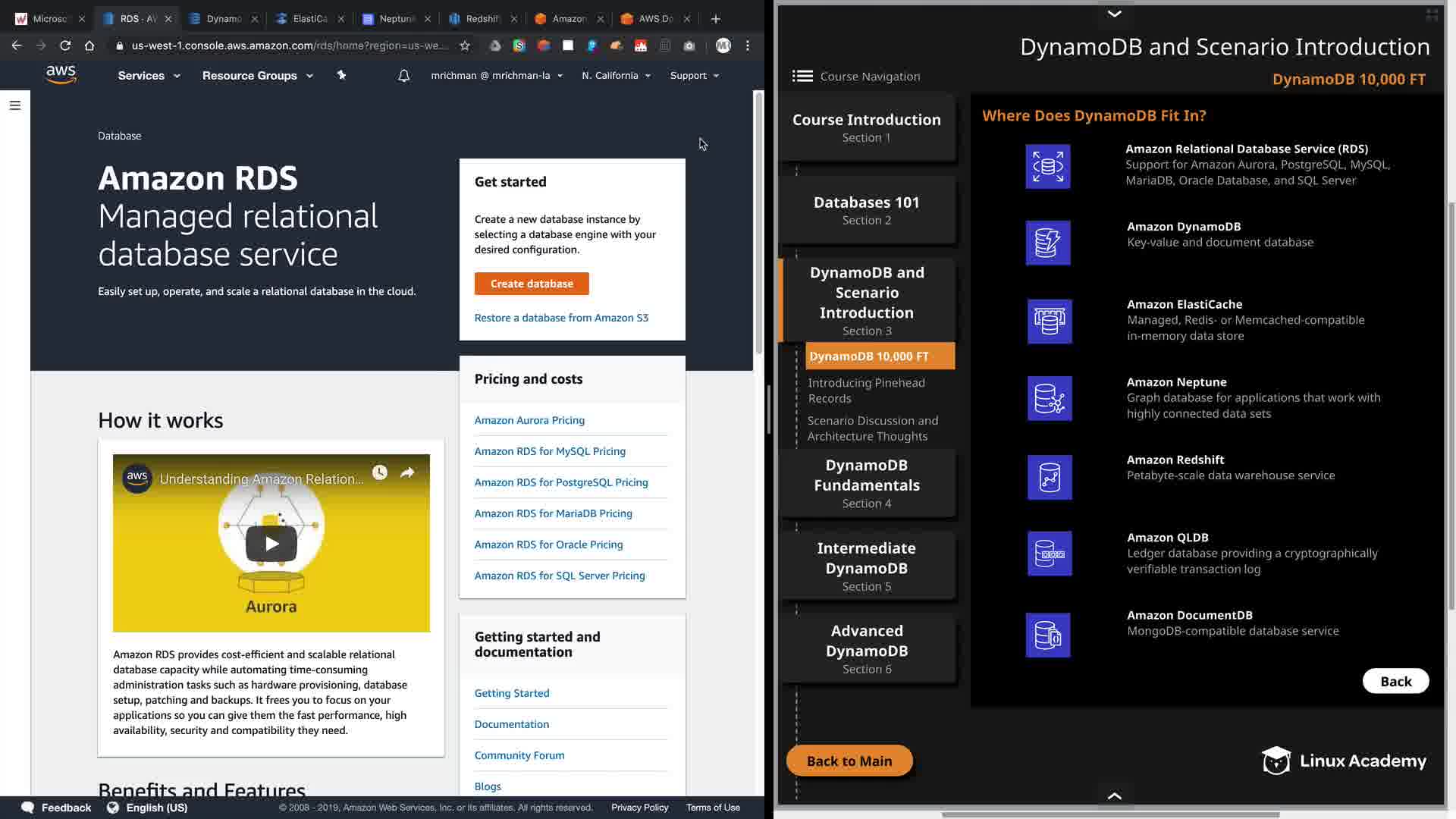Click the Back to Main button
Viewport: 1456px width, 819px height.
(x=849, y=761)
